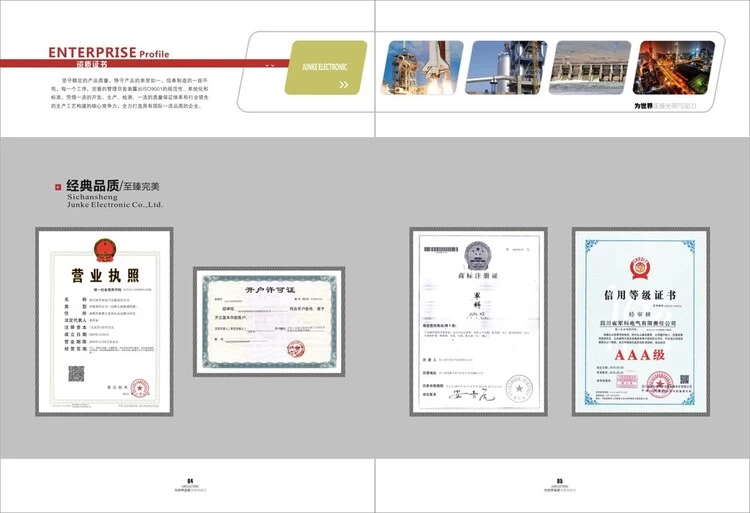
Task: Click the emblem atop the trademark registration certificate
Action: tap(476, 255)
